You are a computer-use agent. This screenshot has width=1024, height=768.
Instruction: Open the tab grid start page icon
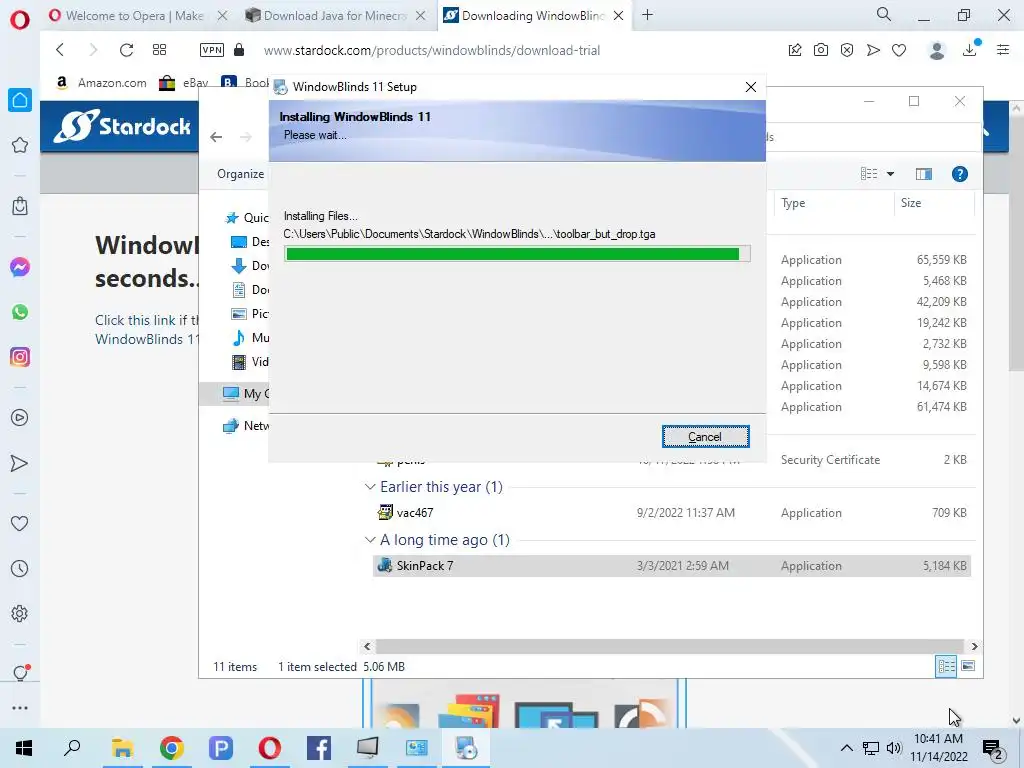point(159,50)
